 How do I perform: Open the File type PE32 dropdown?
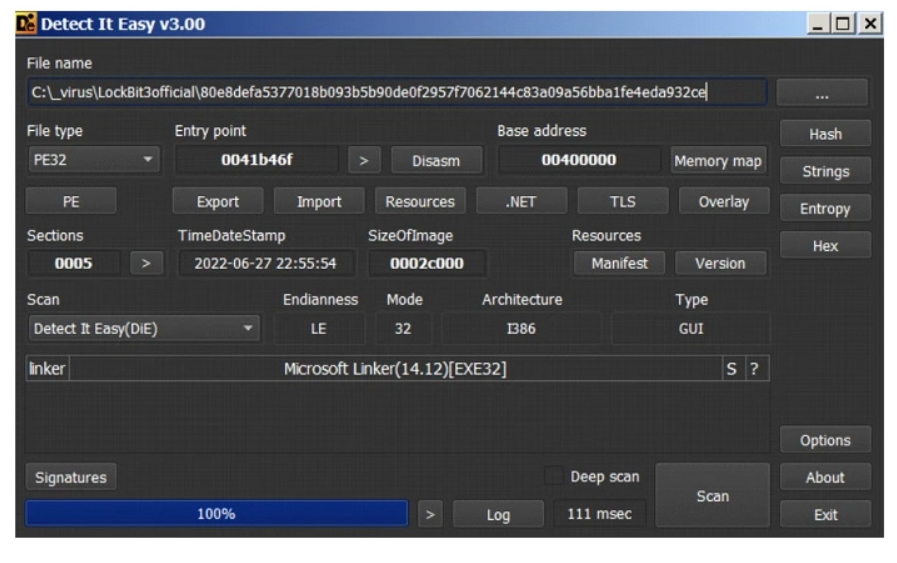(94, 160)
